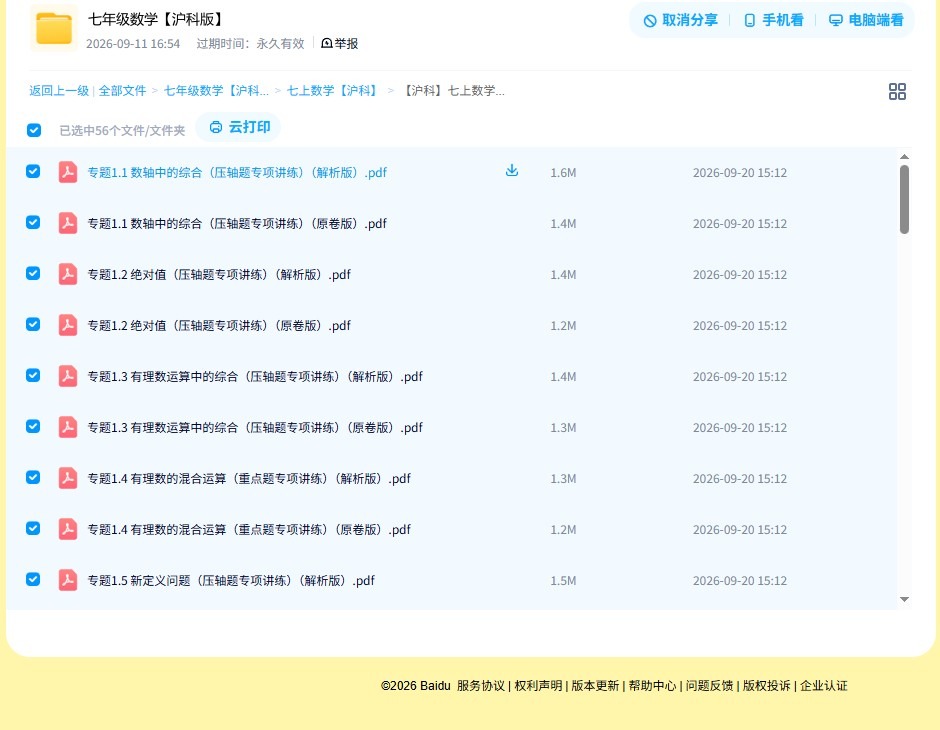Uncheck 专题1.1 解析版 checkbox
Image resolution: width=940 pixels, height=730 pixels.
pos(33,171)
